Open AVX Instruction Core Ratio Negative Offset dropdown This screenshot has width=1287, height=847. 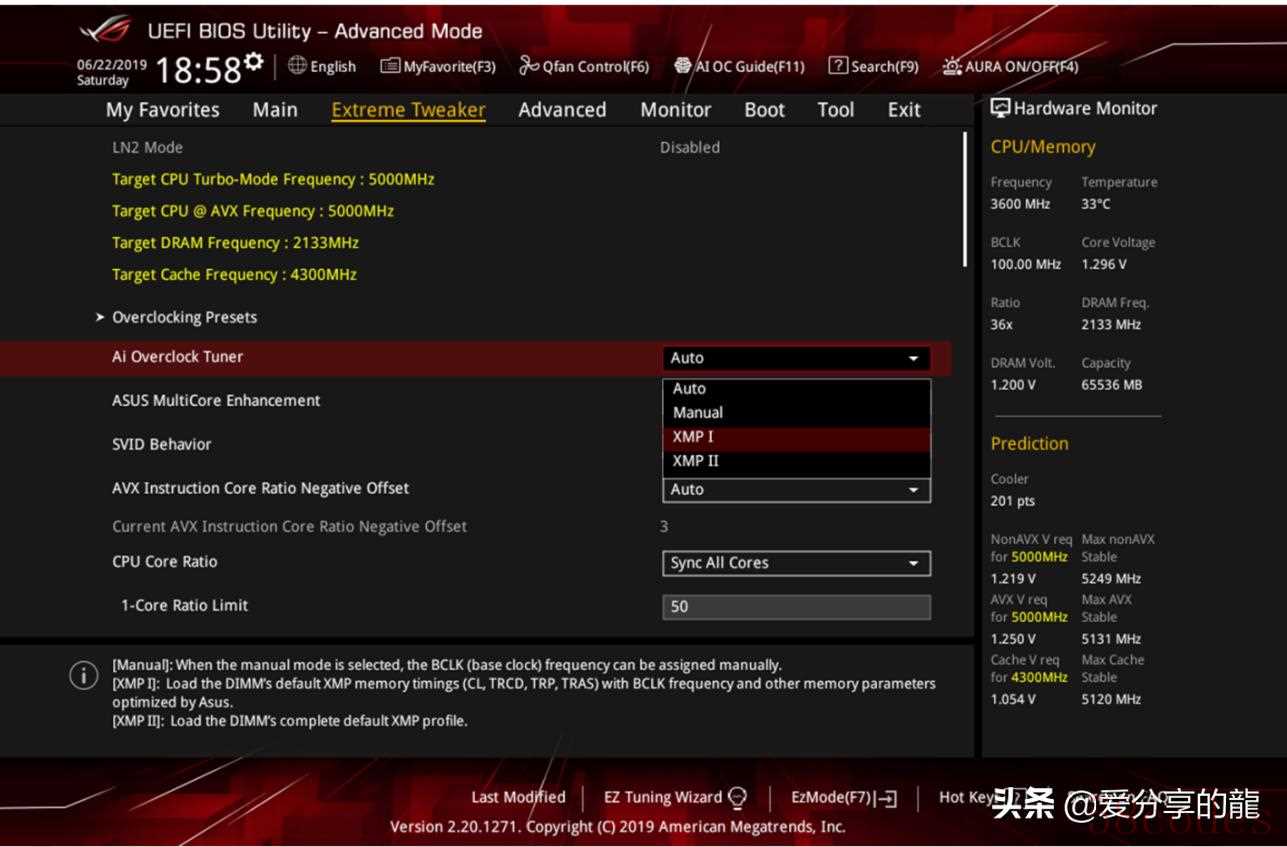796,490
